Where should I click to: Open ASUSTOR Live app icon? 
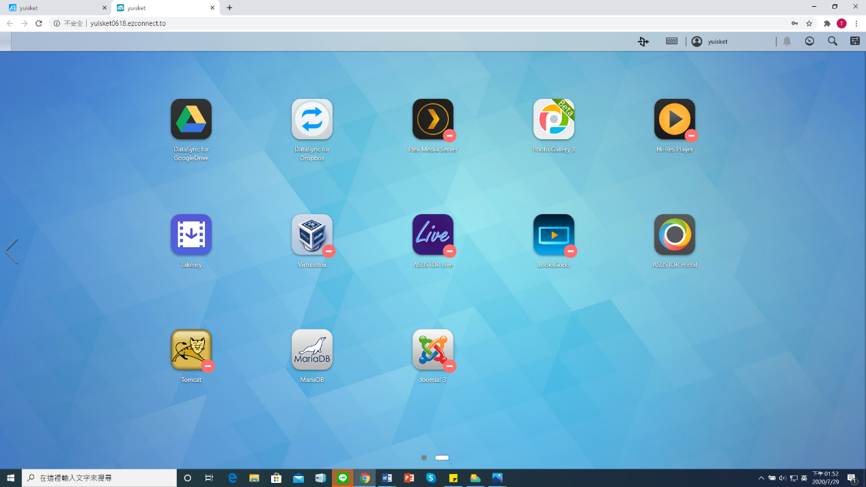tap(432, 235)
